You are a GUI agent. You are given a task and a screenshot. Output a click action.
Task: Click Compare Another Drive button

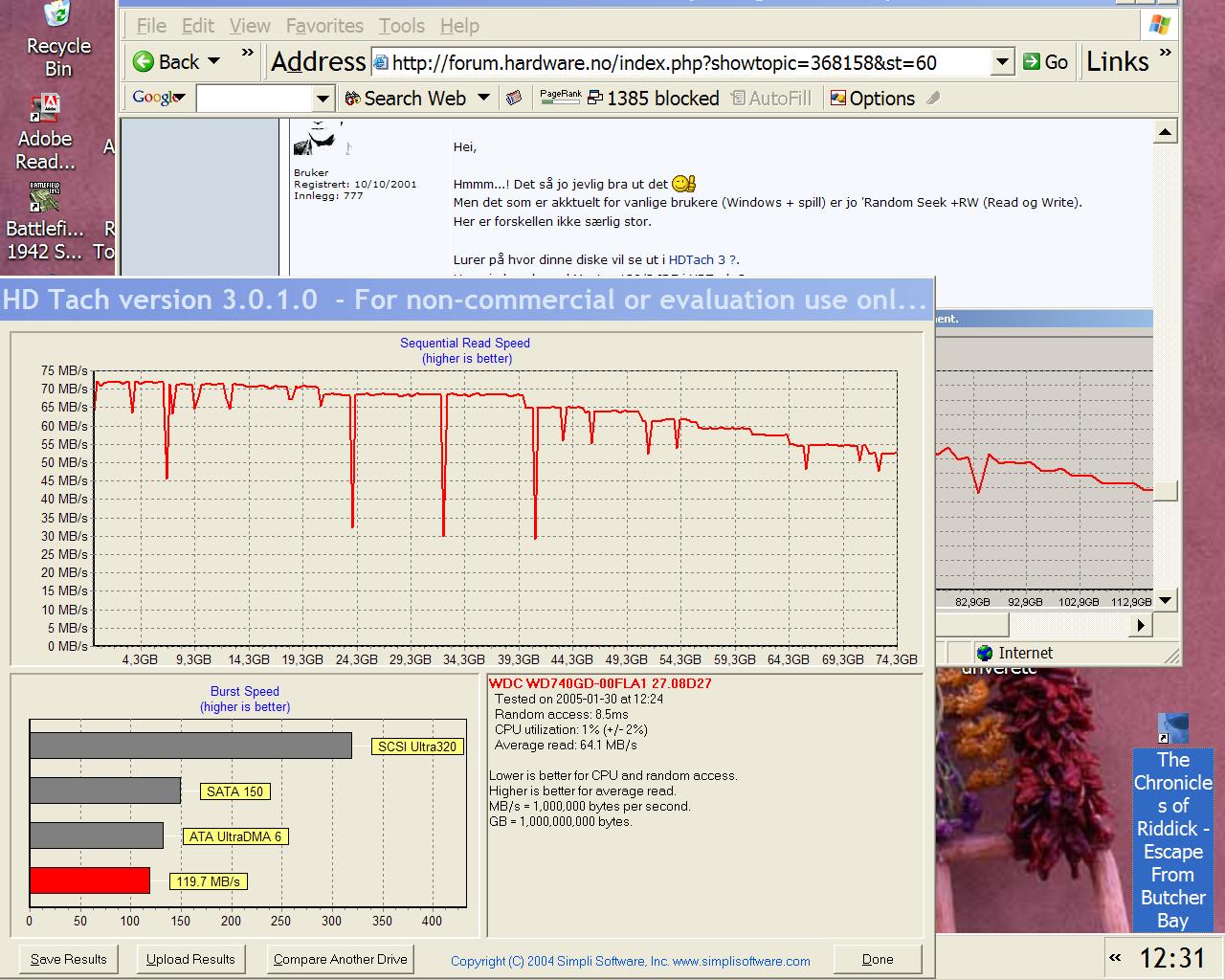pyautogui.click(x=340, y=959)
